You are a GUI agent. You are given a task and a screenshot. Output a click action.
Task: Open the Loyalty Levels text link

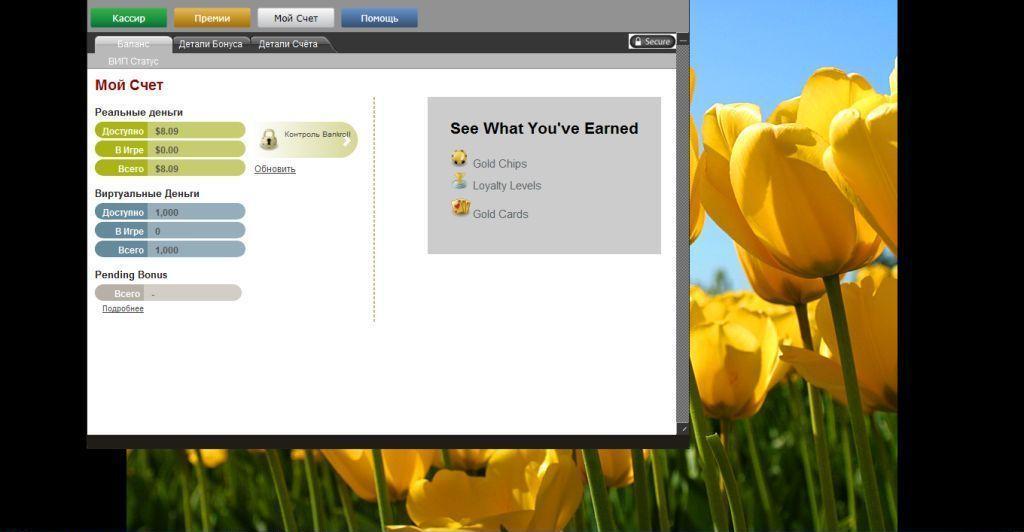(507, 186)
